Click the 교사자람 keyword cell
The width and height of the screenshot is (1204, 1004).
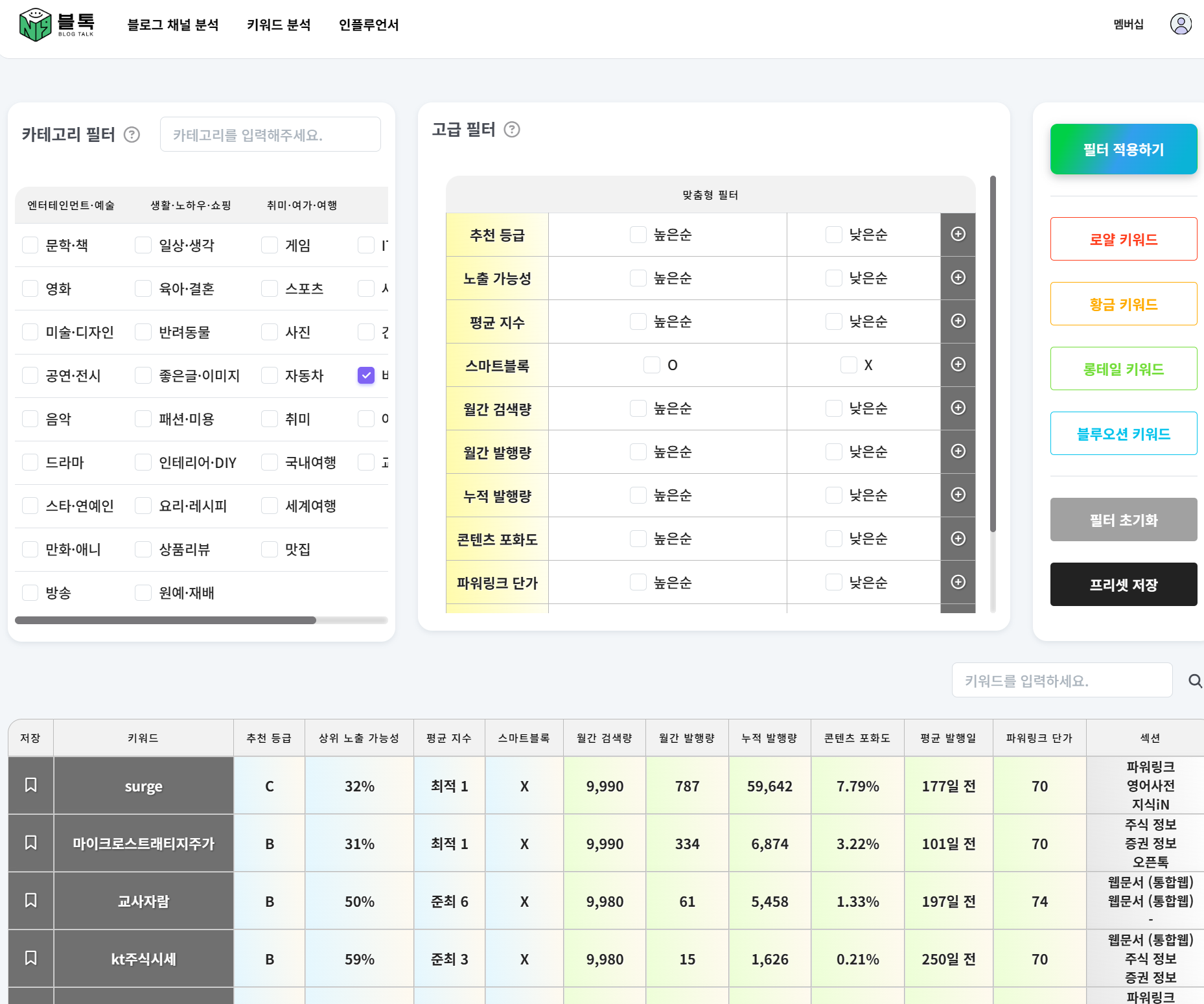143,901
